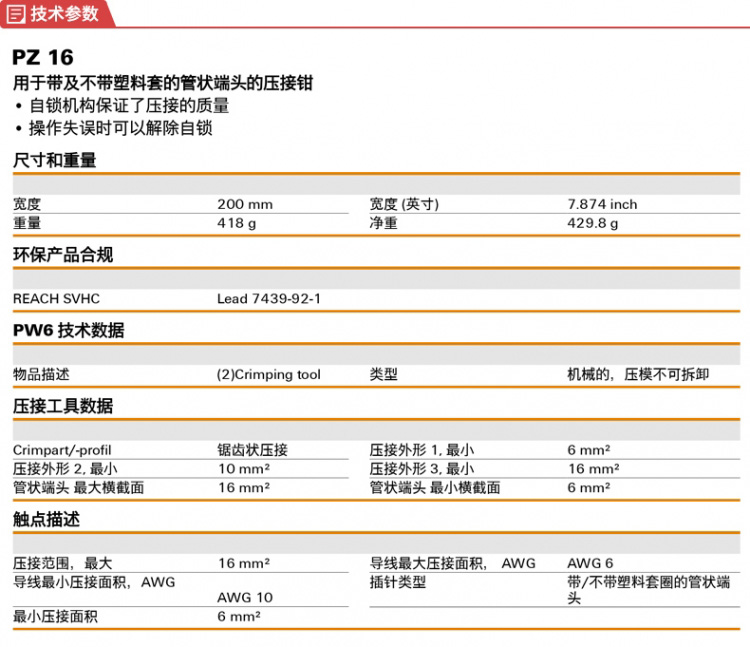The width and height of the screenshot is (750, 647).
Task: Click the 压接外形 1, 最小 label
Action: pos(421,450)
